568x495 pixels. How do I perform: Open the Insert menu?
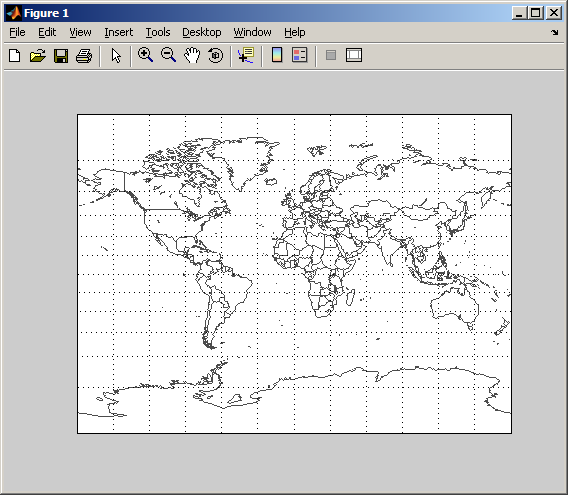(118, 32)
